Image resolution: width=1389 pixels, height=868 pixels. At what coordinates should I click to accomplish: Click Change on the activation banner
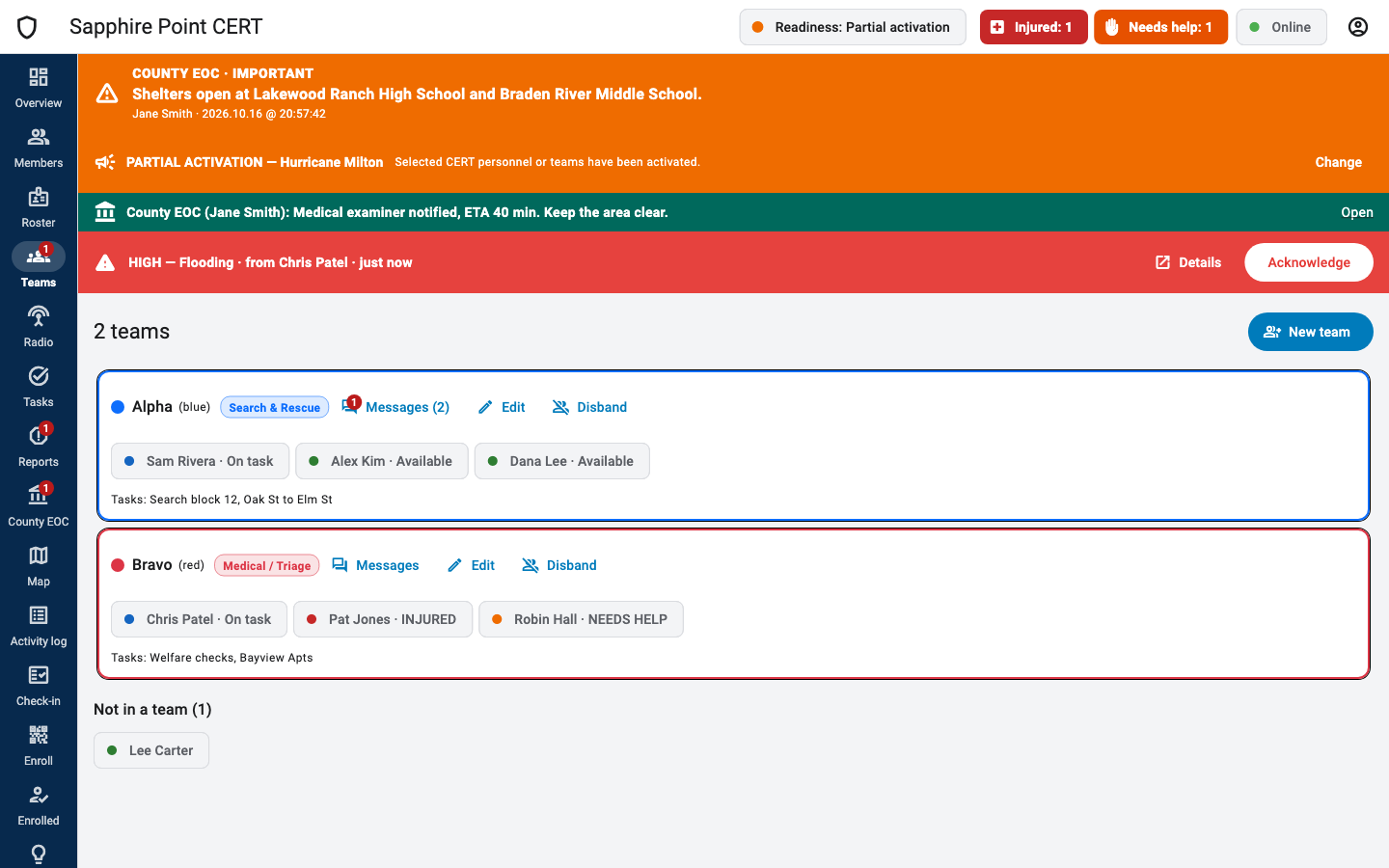click(1338, 162)
